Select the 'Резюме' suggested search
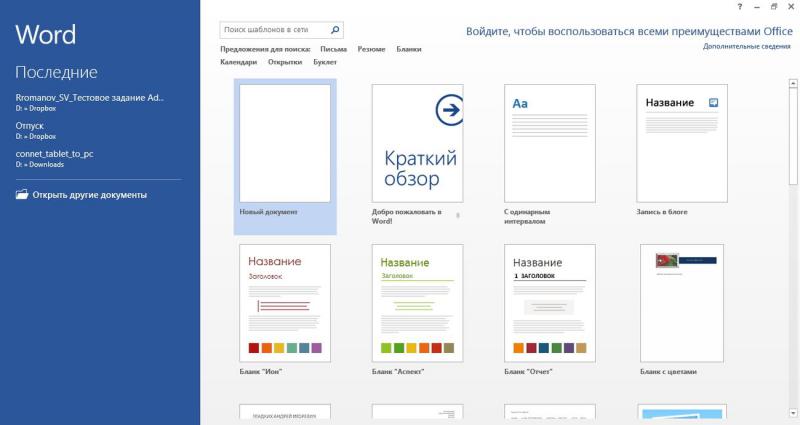Screen dimensions: 800x425 [371, 49]
